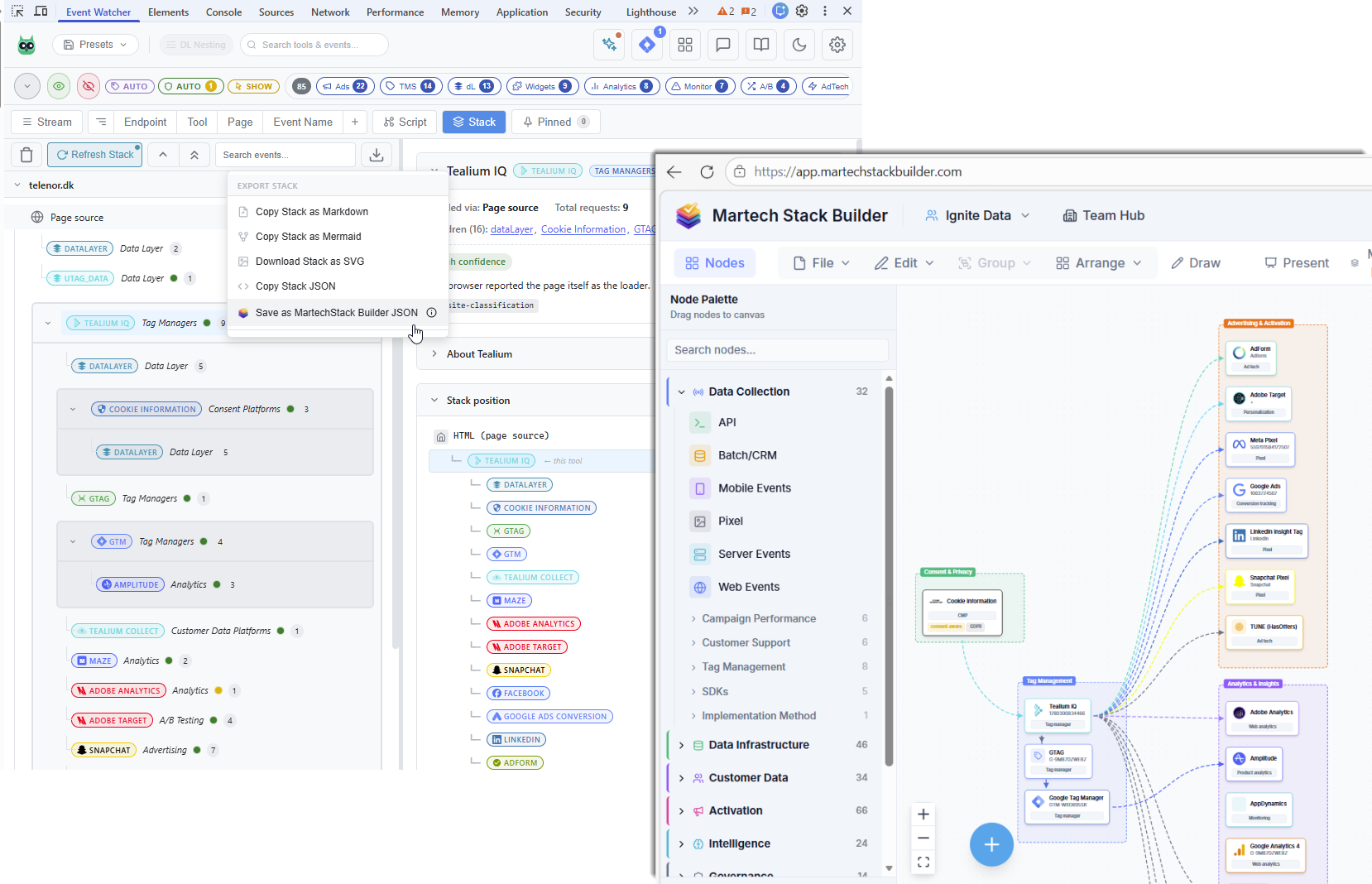The width and height of the screenshot is (1372, 884).
Task: Click the Search events input field
Action: pyautogui.click(x=285, y=155)
